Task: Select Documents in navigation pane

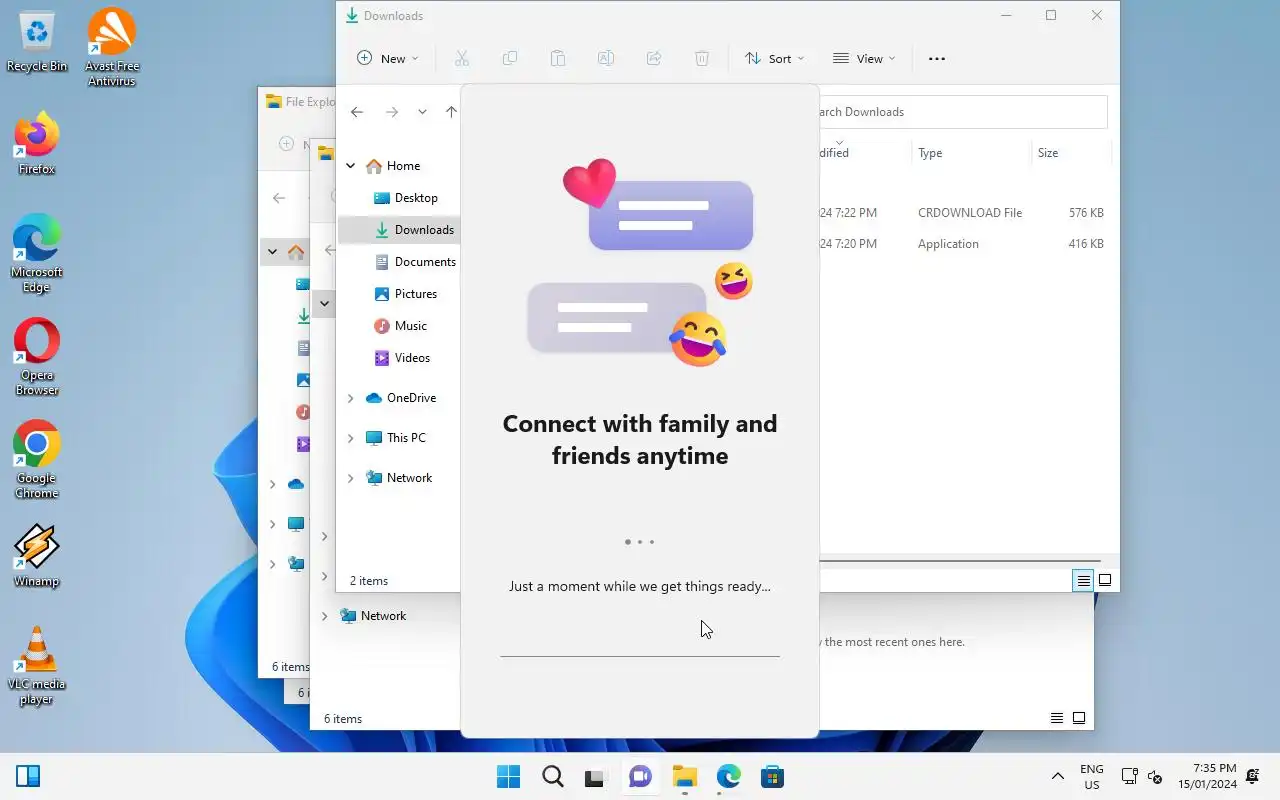Action: click(415, 262)
